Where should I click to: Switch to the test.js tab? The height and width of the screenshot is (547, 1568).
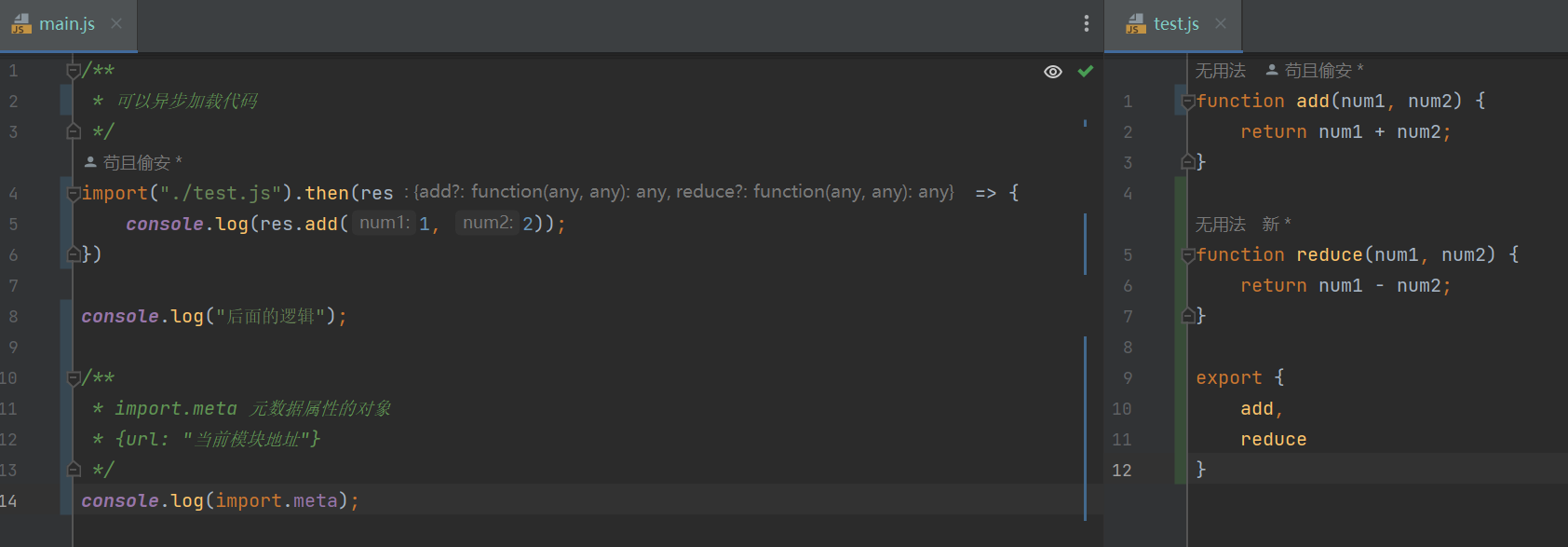click(1176, 24)
